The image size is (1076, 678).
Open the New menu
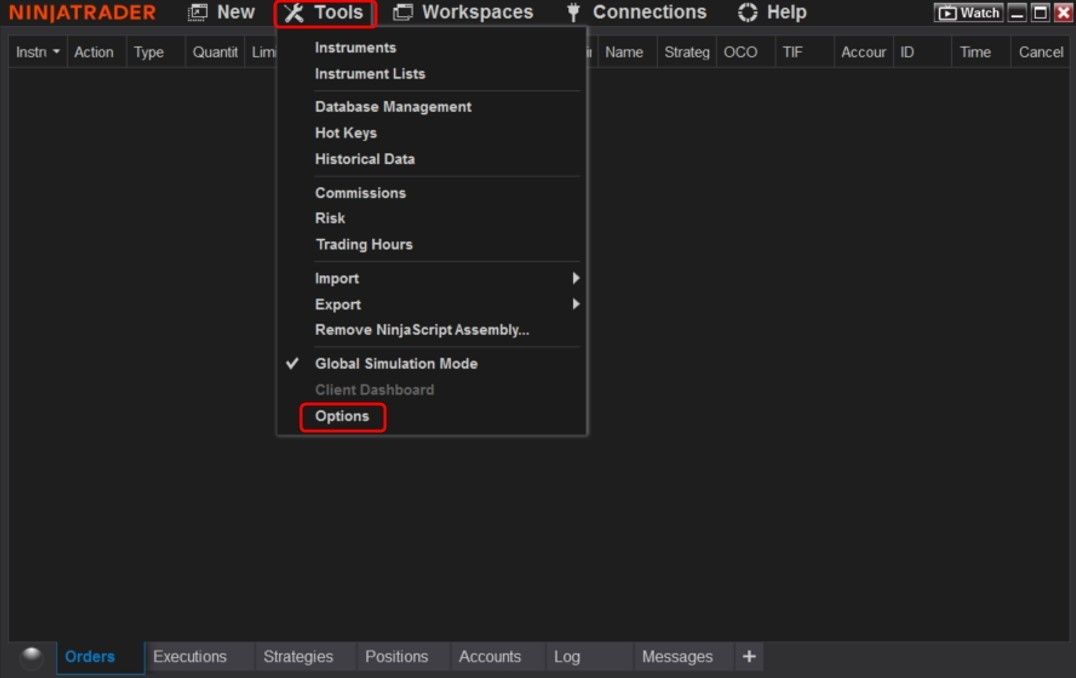click(x=221, y=12)
